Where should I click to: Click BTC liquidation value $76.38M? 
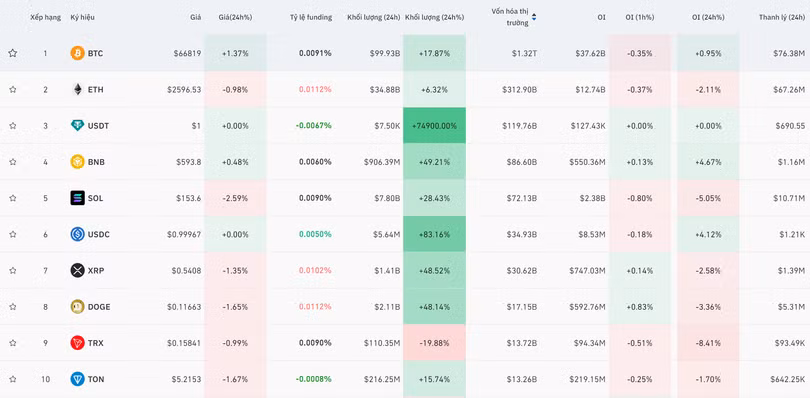(x=789, y=53)
